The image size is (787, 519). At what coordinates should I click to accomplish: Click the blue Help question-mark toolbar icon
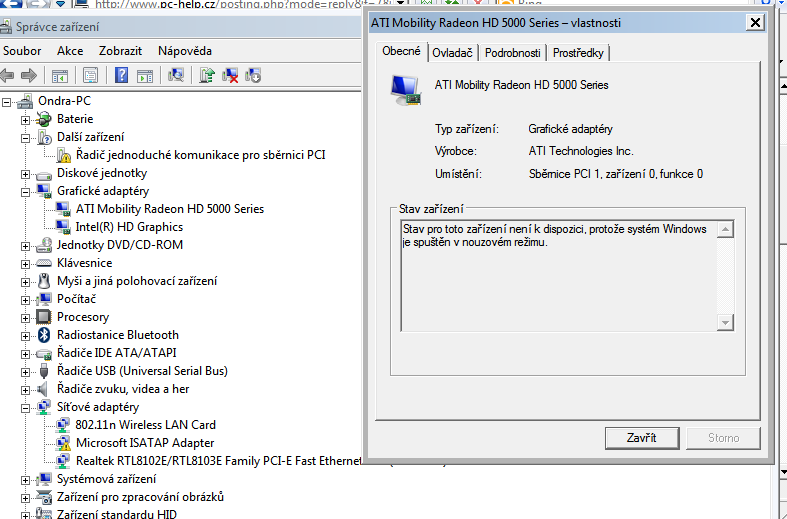(121, 75)
